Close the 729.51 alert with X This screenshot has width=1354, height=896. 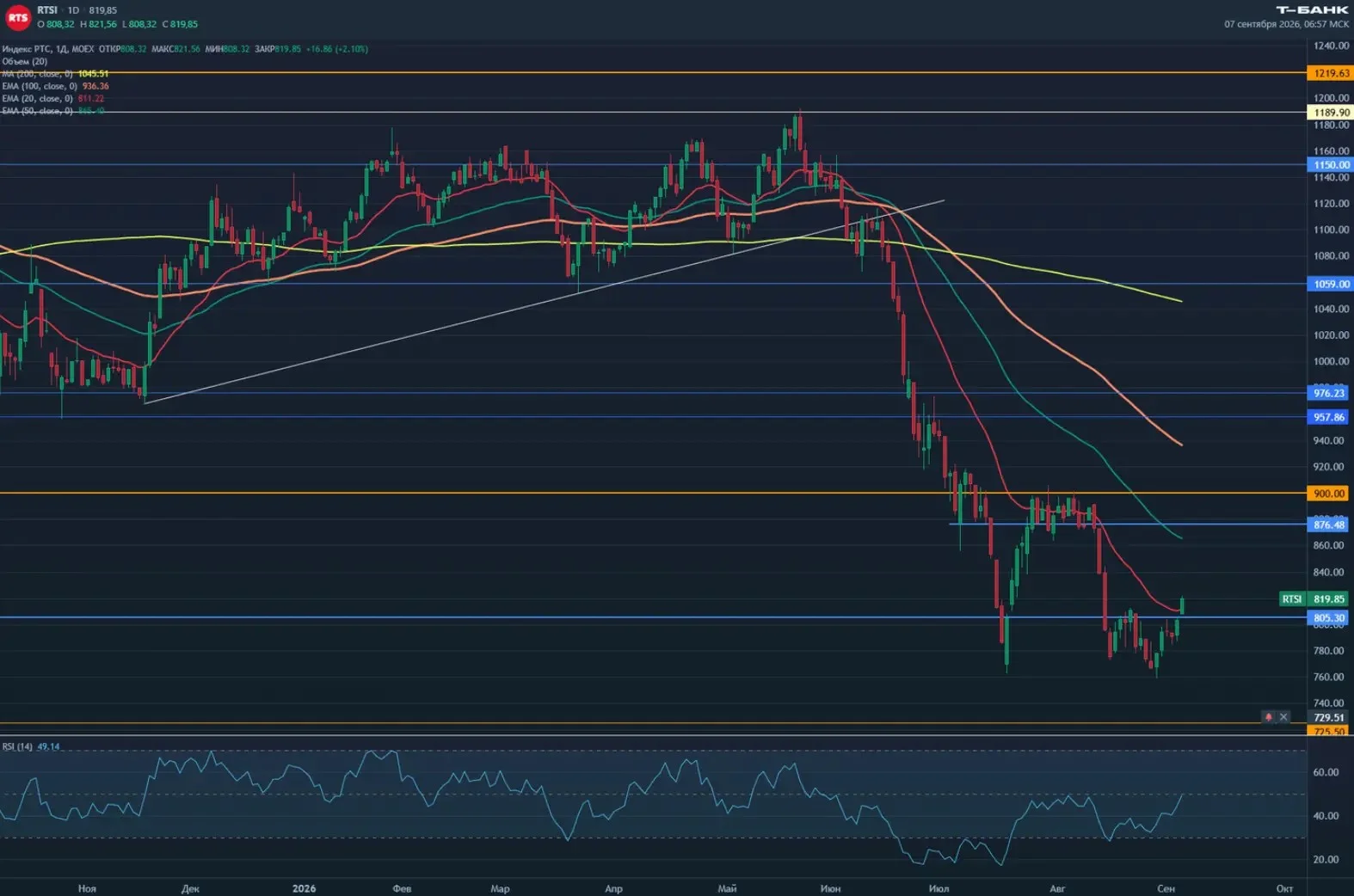[x=1283, y=717]
